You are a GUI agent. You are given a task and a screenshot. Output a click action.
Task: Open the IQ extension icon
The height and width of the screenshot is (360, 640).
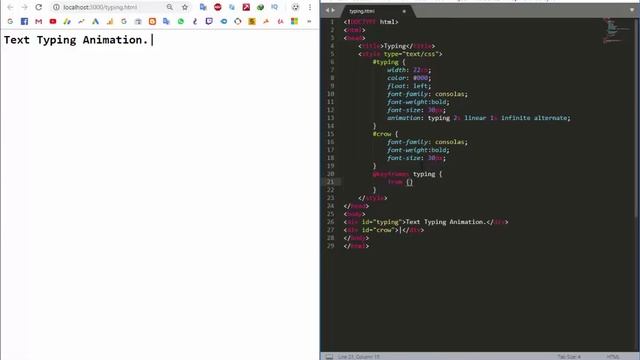click(275, 7)
